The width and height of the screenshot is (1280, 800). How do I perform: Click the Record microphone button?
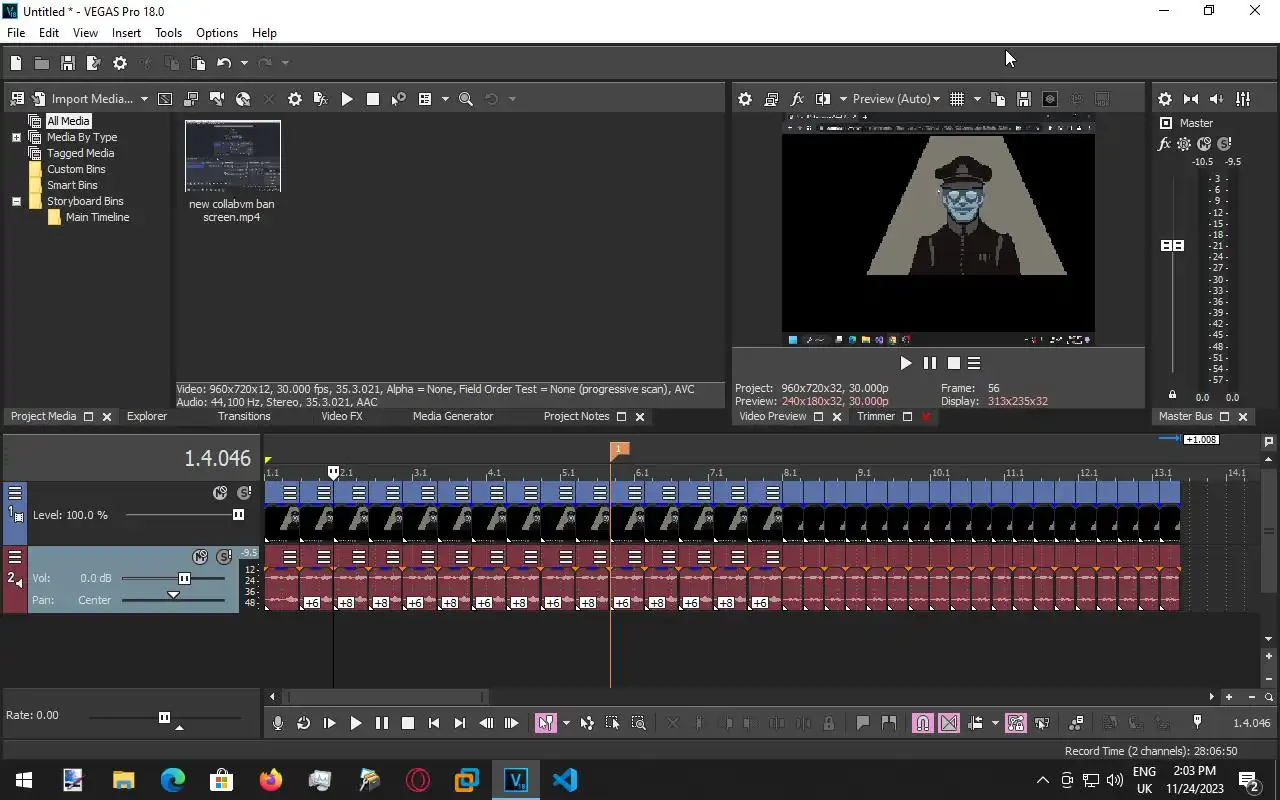278,723
